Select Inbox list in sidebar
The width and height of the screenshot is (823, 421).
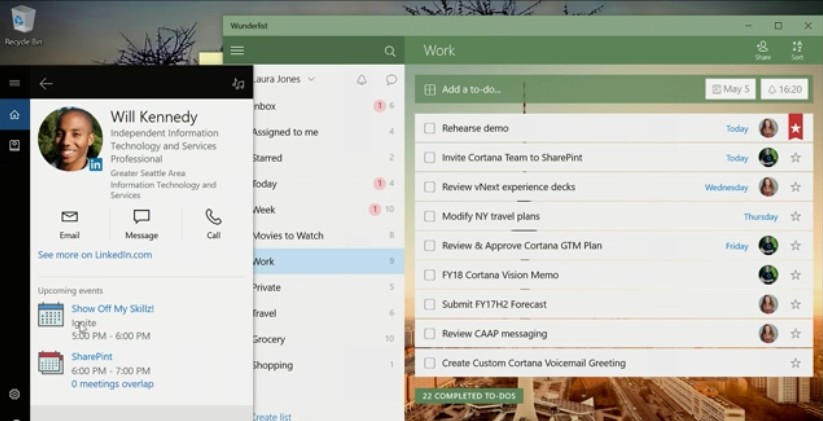click(329, 106)
